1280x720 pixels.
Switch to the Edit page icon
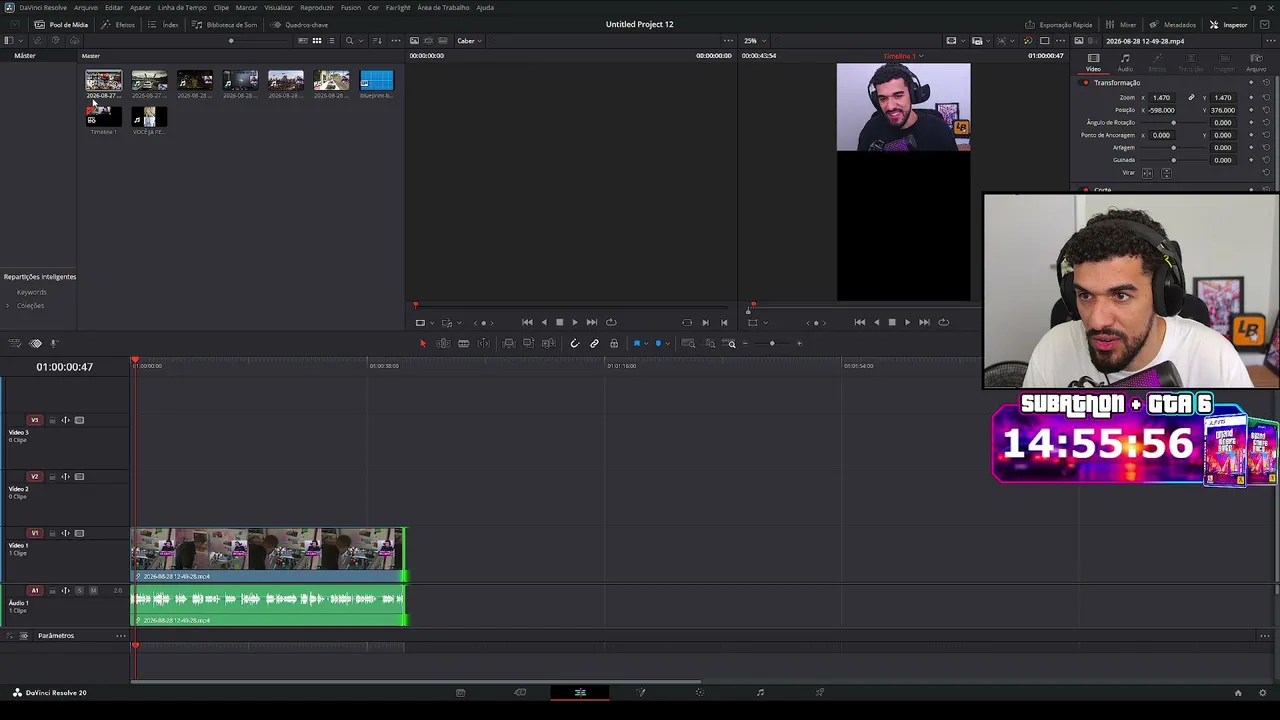[x=580, y=692]
